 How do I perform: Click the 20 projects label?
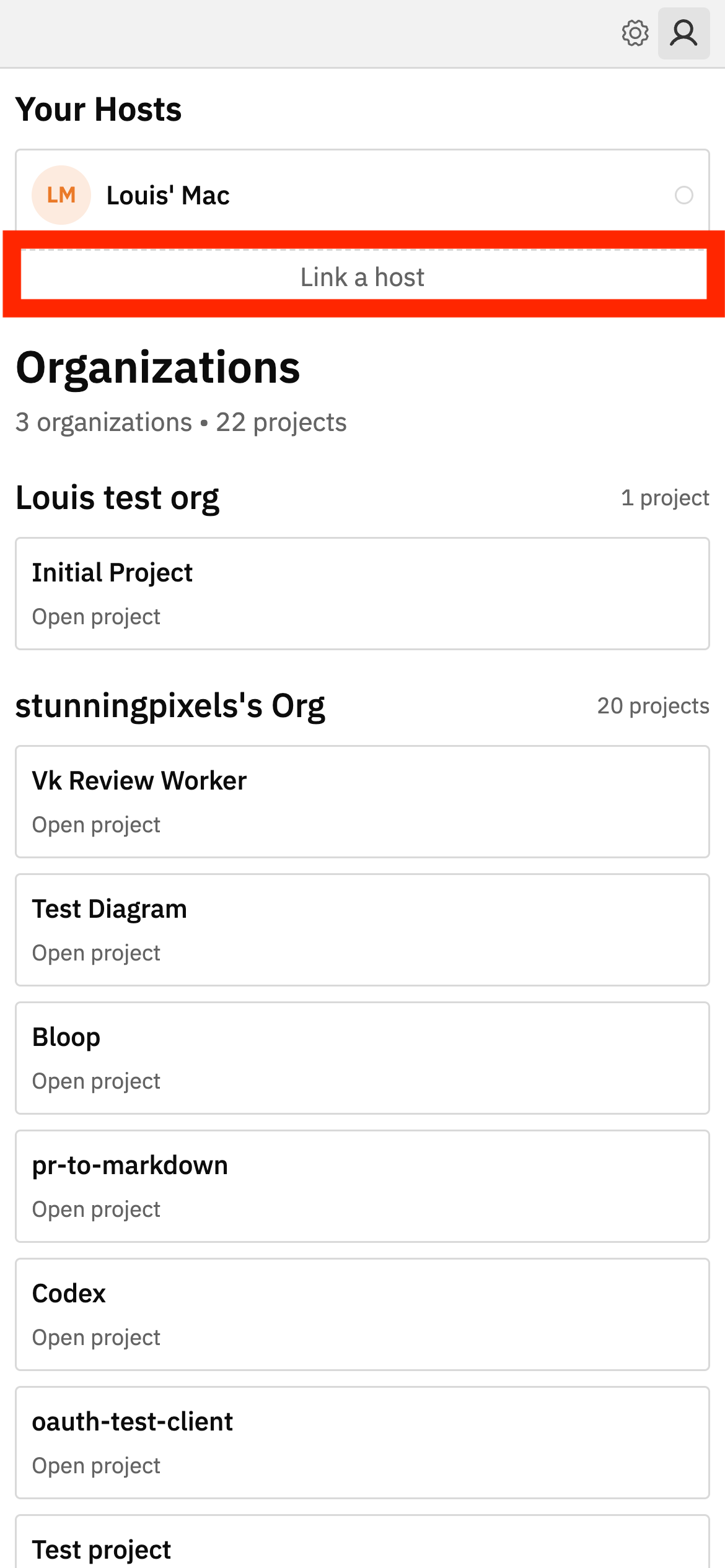click(652, 705)
